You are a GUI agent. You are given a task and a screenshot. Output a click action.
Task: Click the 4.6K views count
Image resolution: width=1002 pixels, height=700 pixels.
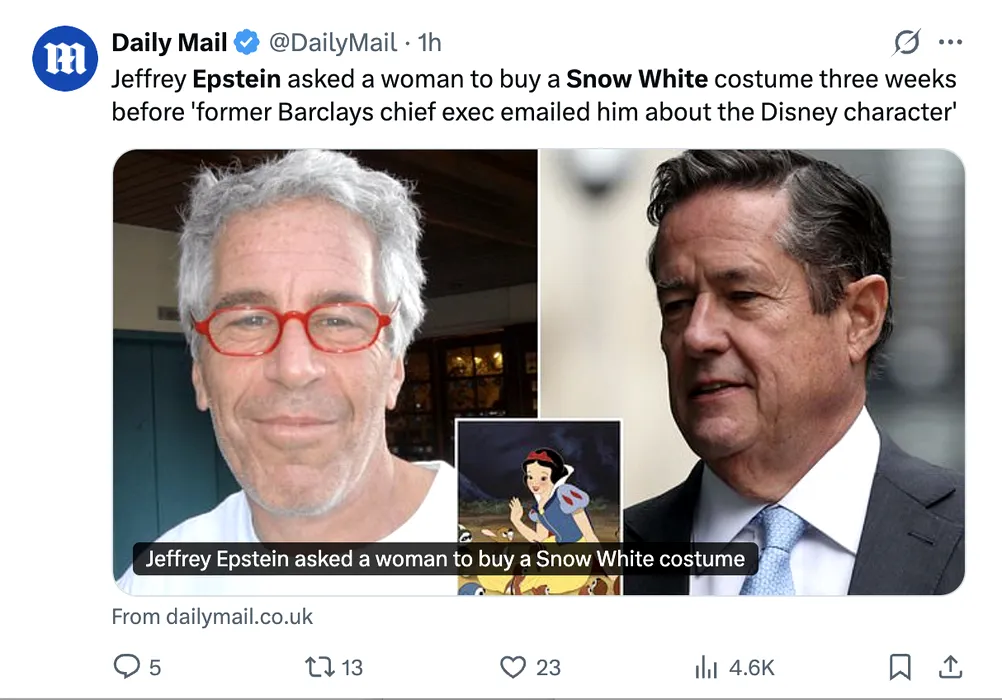[x=751, y=667]
